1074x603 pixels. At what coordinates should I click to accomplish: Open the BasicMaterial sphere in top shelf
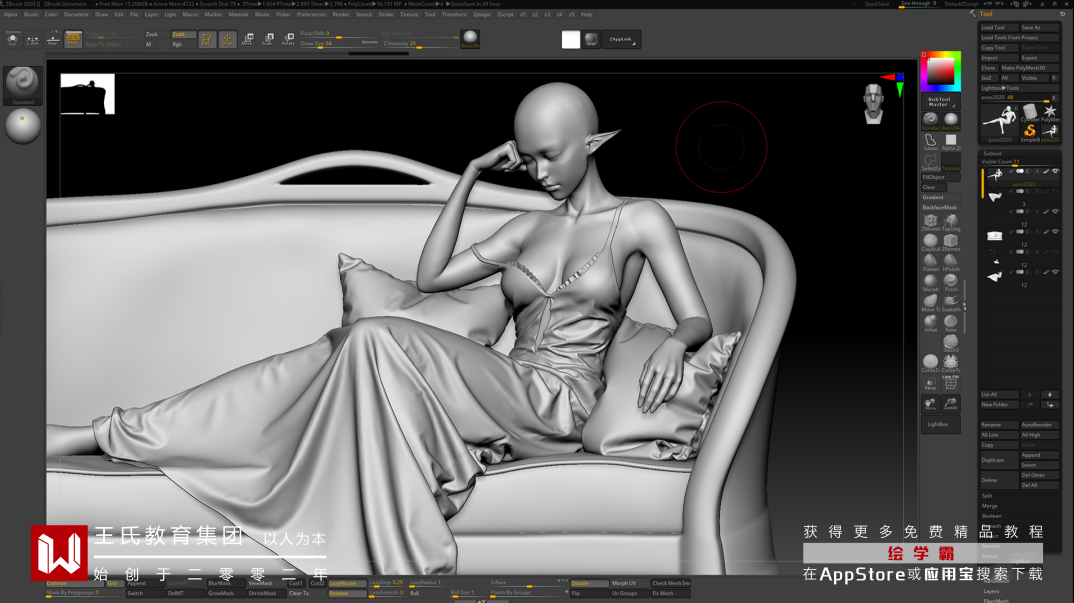pyautogui.click(x=470, y=38)
